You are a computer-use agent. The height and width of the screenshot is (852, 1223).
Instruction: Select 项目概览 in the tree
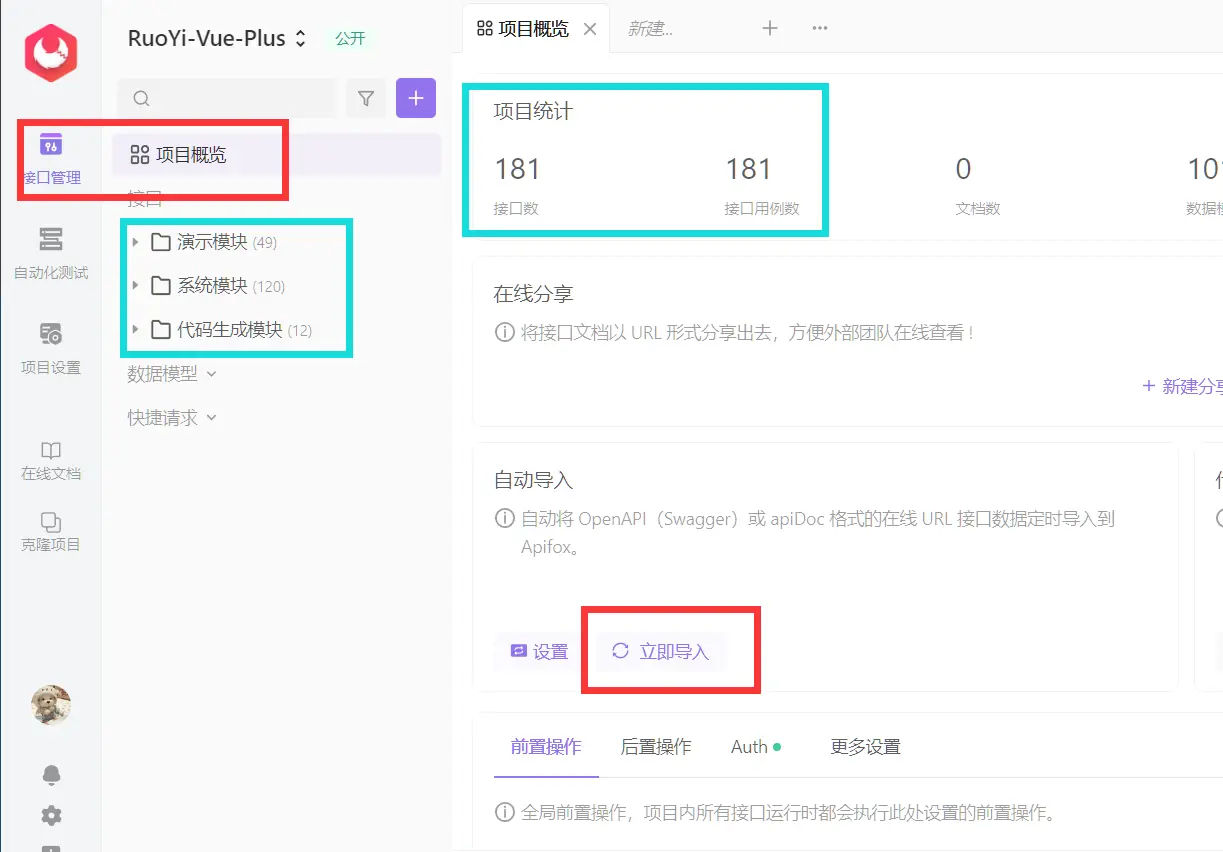coord(277,155)
